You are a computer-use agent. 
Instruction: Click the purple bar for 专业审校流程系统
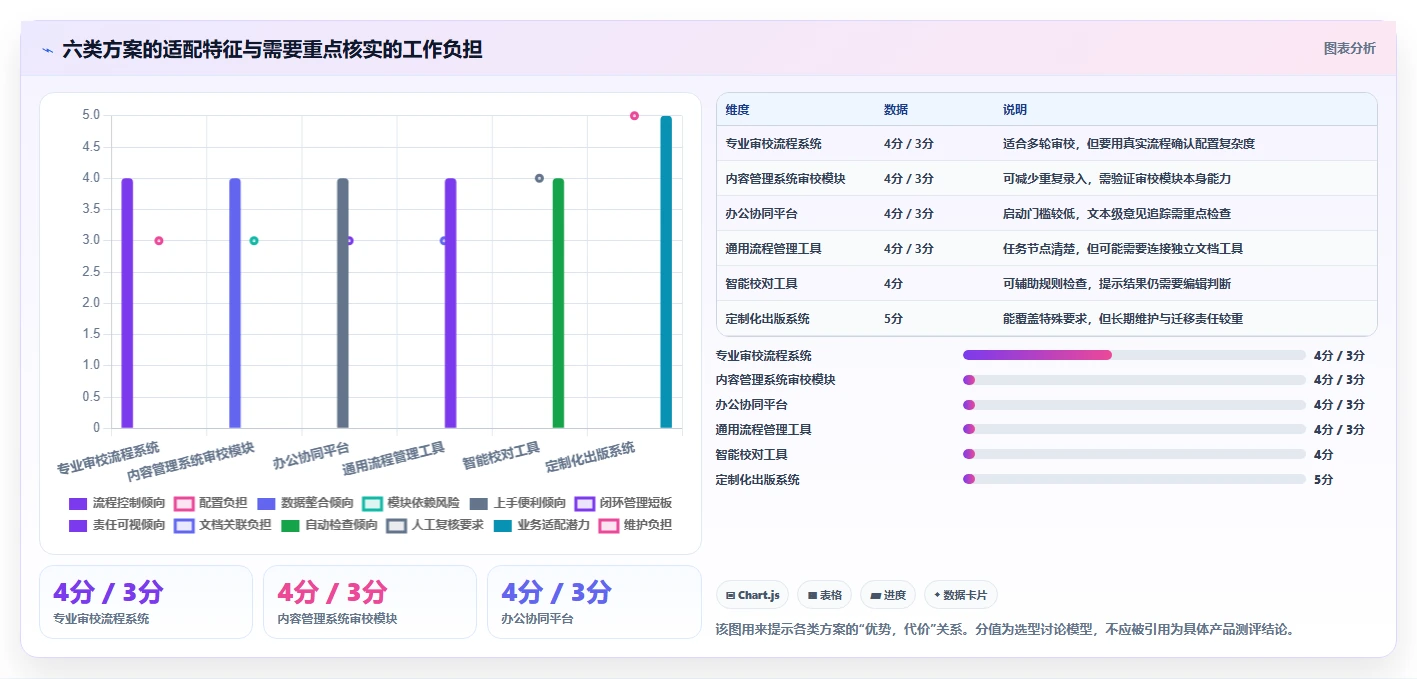[x=127, y=303]
